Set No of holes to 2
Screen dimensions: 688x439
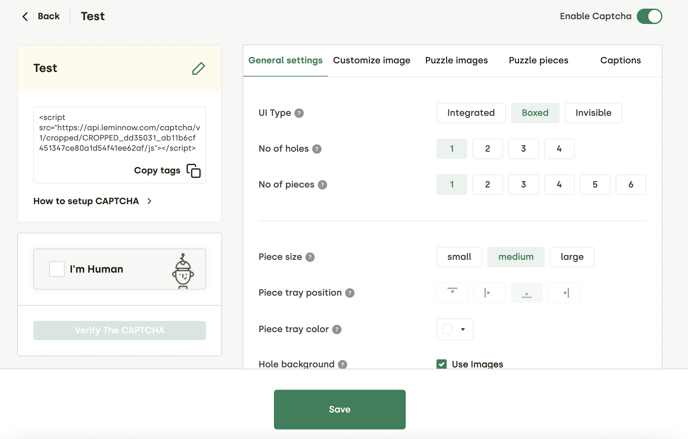[487, 149]
